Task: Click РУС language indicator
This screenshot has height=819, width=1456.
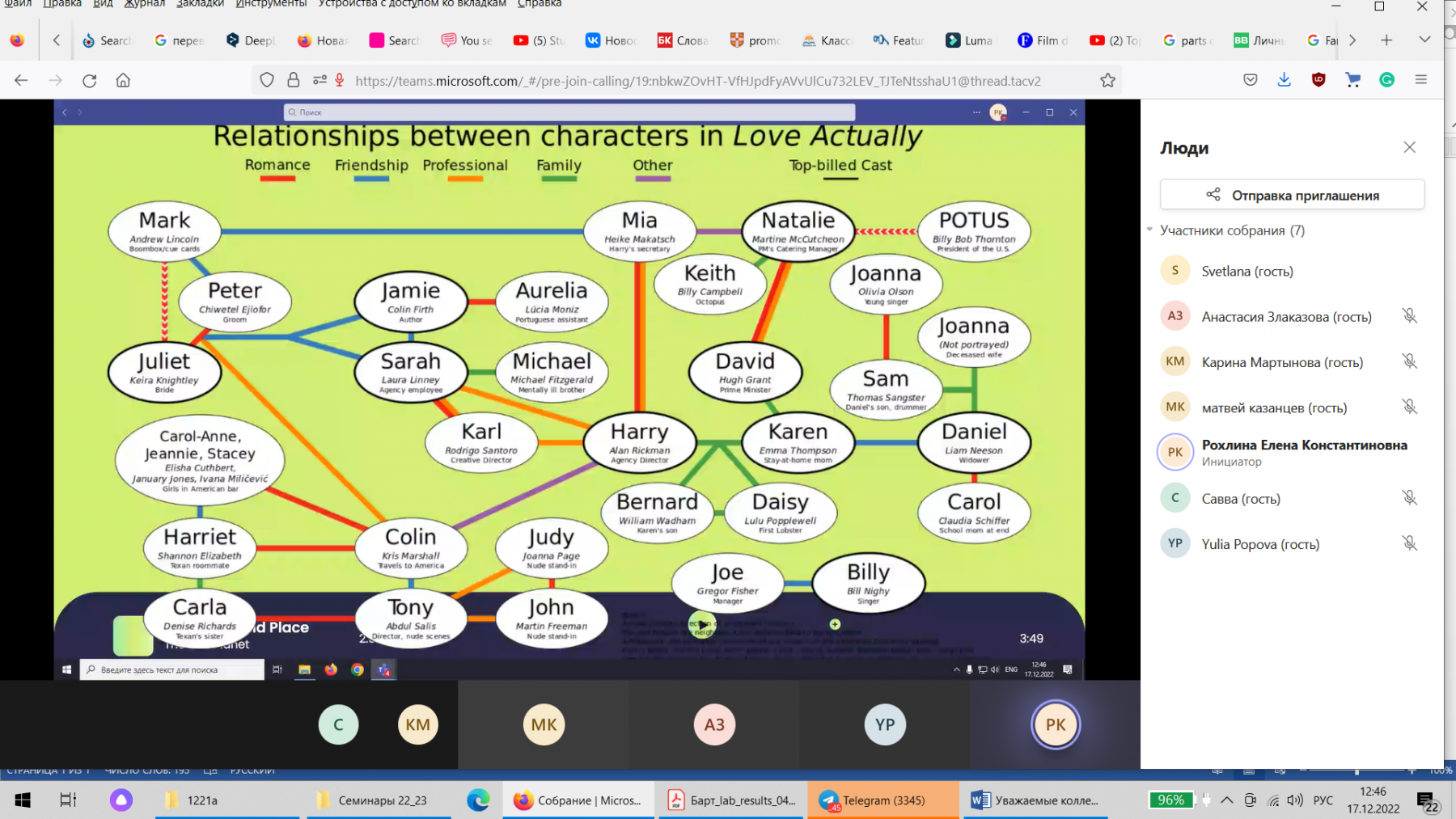Action: tap(1323, 800)
